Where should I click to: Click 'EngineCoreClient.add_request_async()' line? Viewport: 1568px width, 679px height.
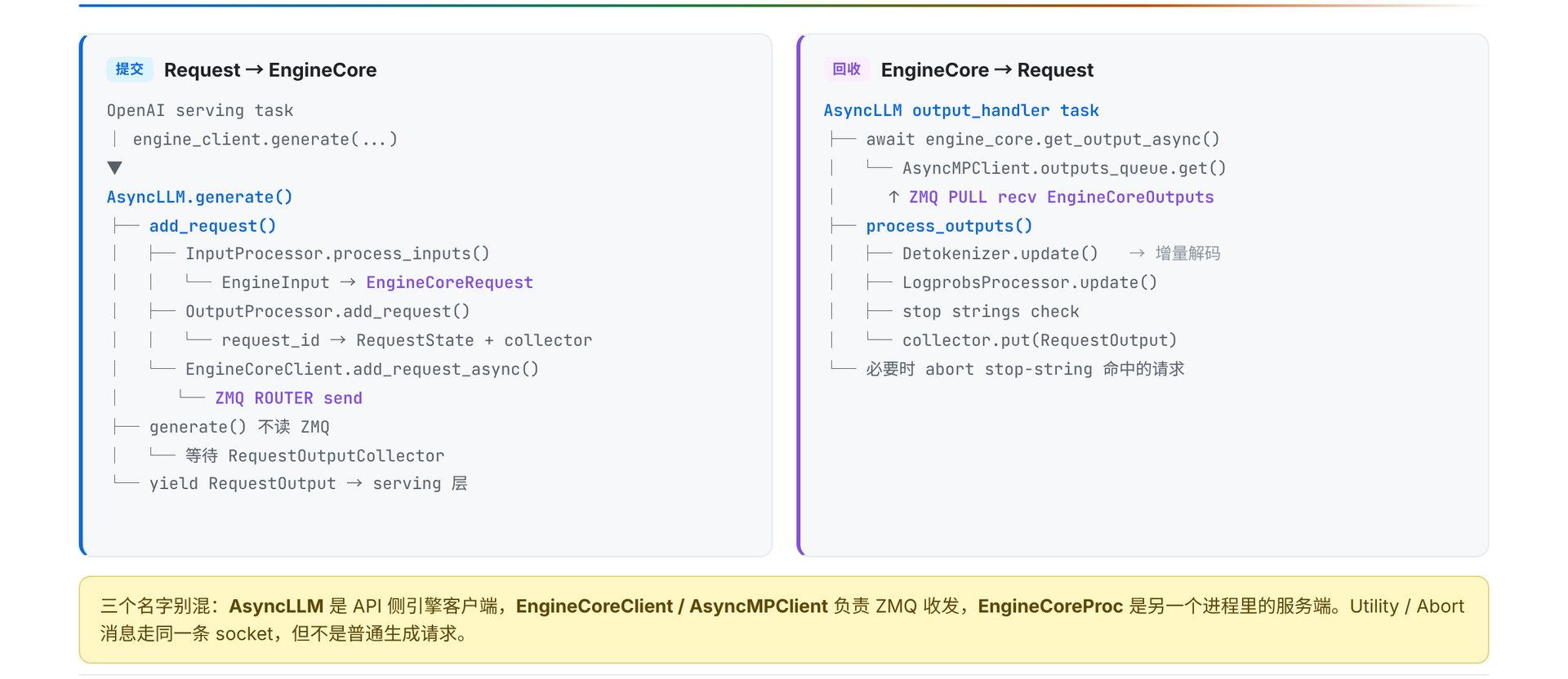pos(362,369)
